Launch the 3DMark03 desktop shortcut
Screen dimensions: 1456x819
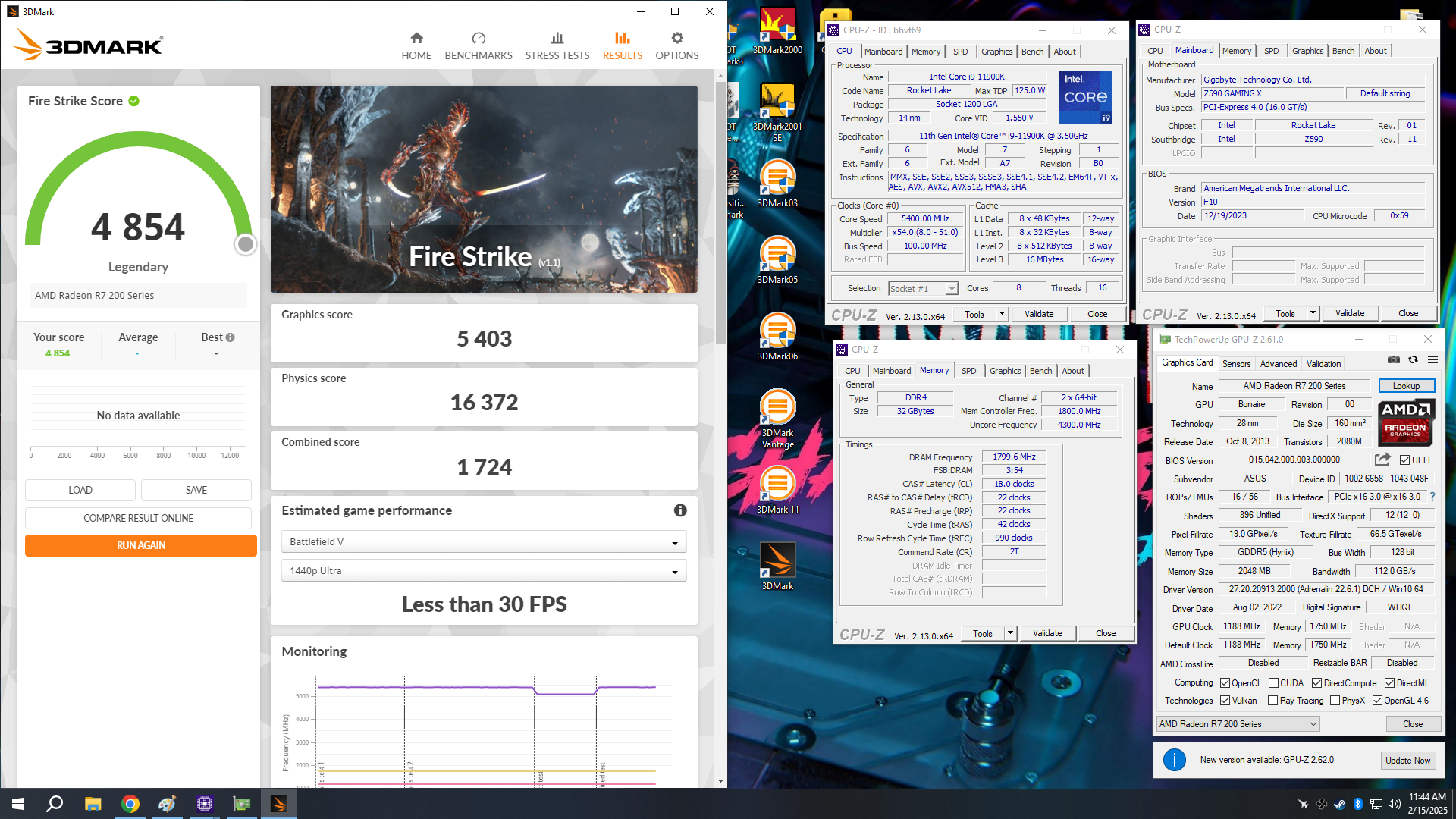pyautogui.click(x=777, y=184)
